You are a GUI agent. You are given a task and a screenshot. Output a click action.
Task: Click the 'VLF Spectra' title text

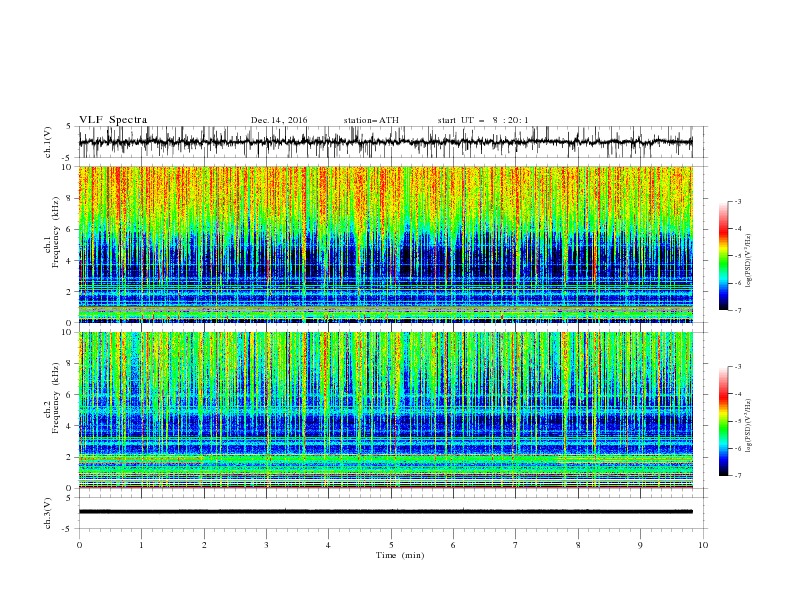pyautogui.click(x=113, y=120)
